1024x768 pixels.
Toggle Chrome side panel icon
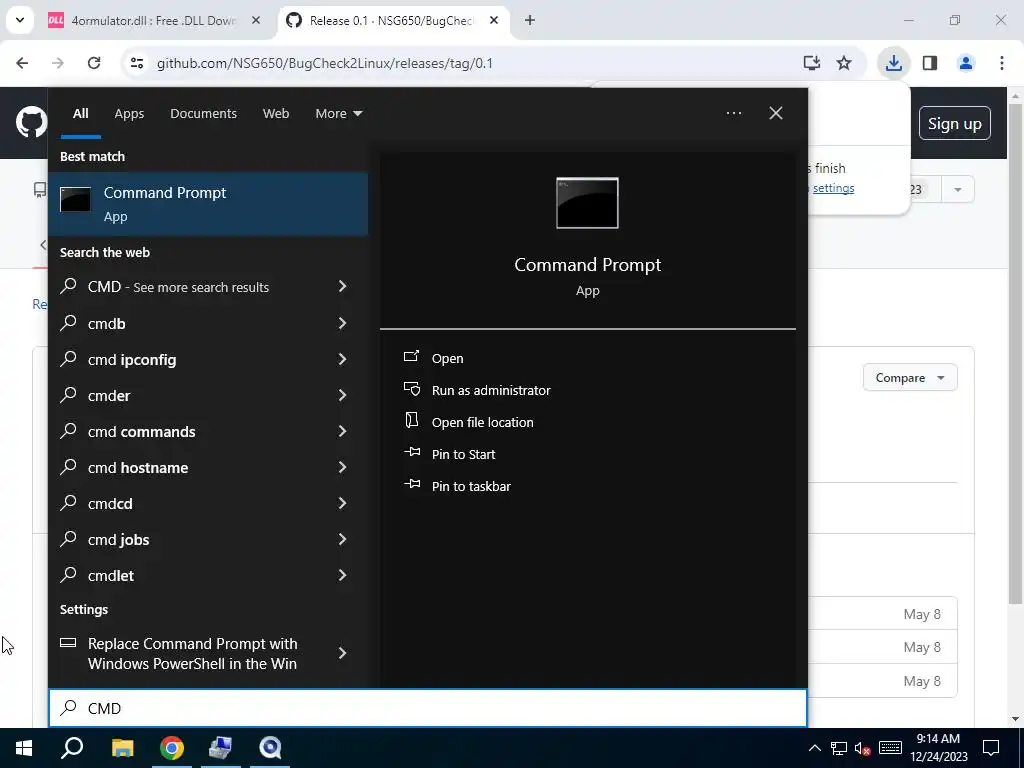(x=930, y=63)
